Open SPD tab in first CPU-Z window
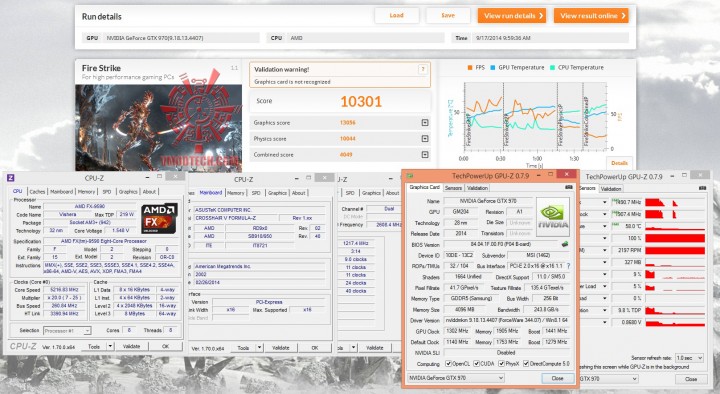The height and width of the screenshot is (394, 720). click(107, 191)
